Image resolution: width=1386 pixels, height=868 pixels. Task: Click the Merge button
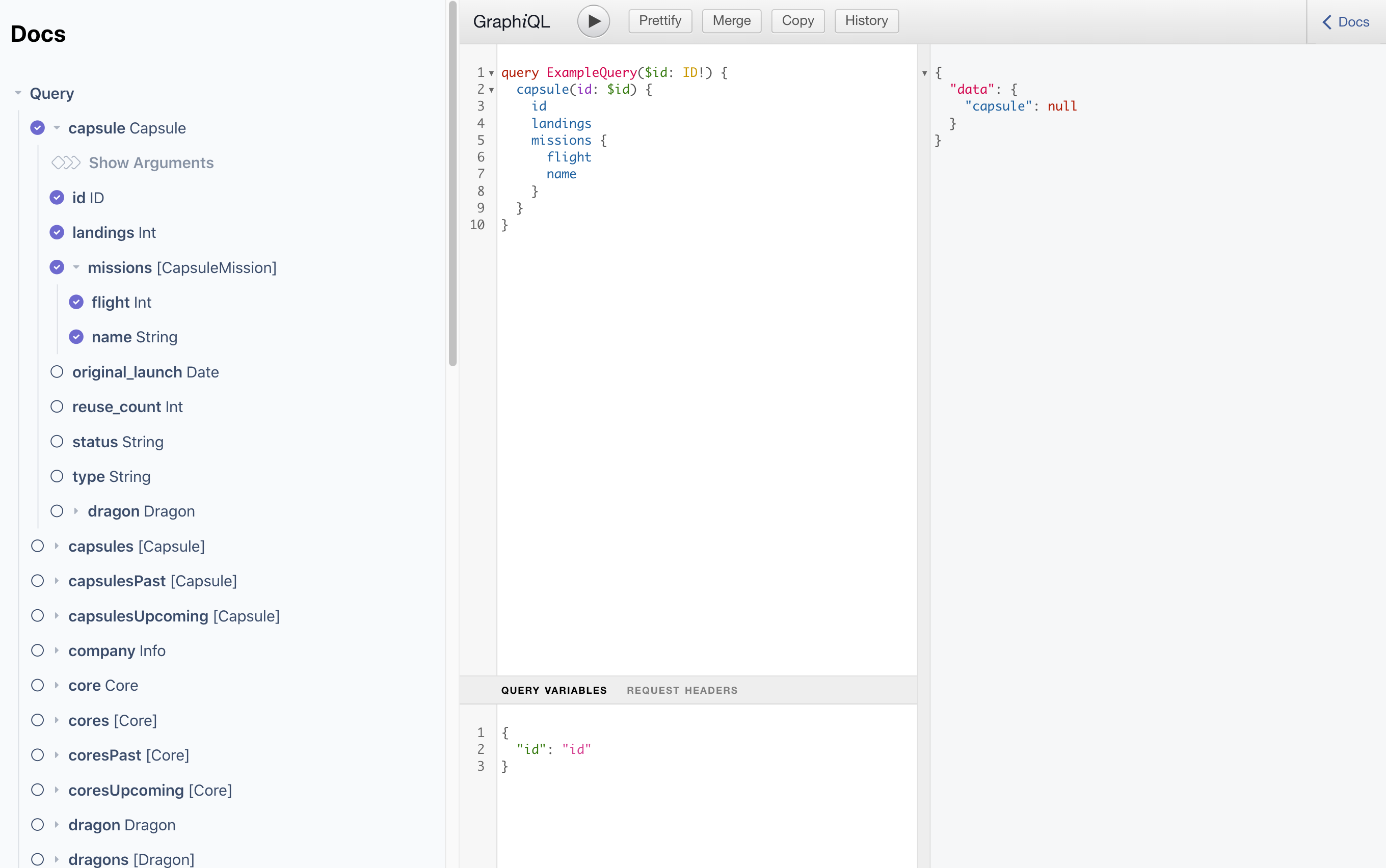[731, 21]
